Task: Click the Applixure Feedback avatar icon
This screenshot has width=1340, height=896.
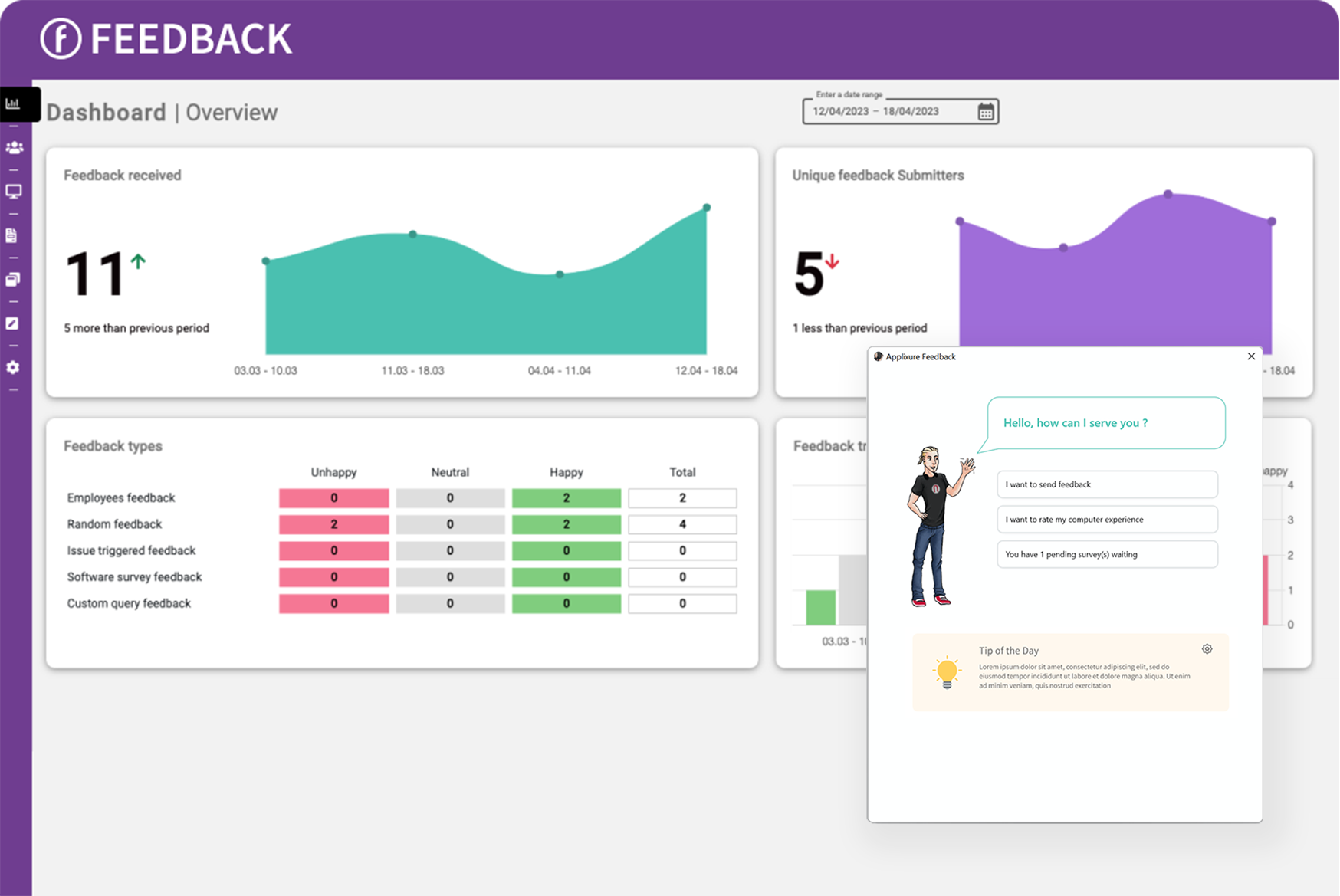Action: pyautogui.click(x=878, y=356)
